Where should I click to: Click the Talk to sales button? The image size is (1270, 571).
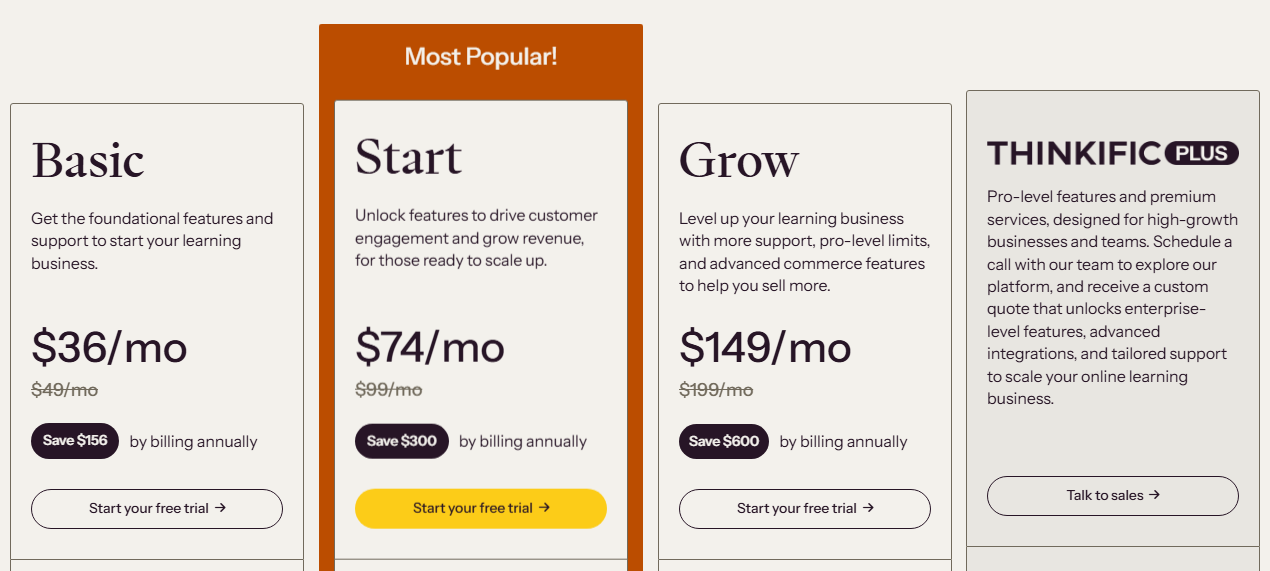pos(1112,495)
